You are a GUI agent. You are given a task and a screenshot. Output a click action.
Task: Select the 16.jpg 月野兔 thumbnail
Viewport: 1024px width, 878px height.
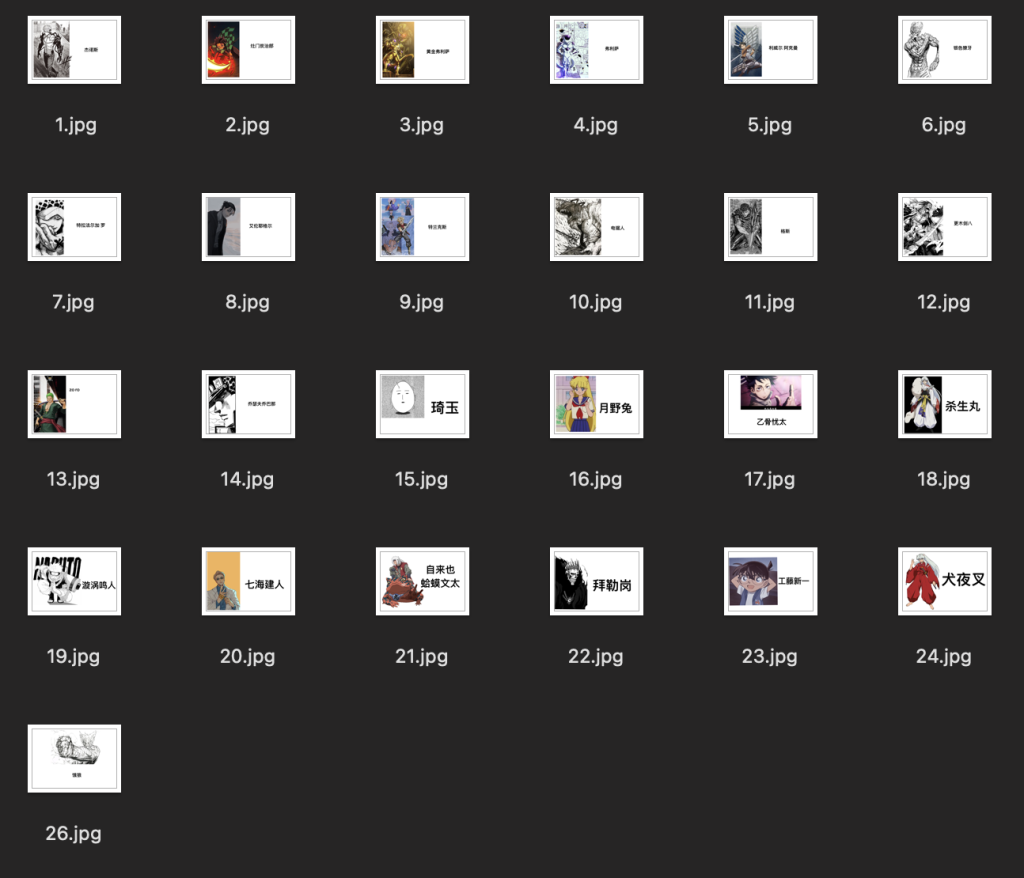click(x=596, y=404)
